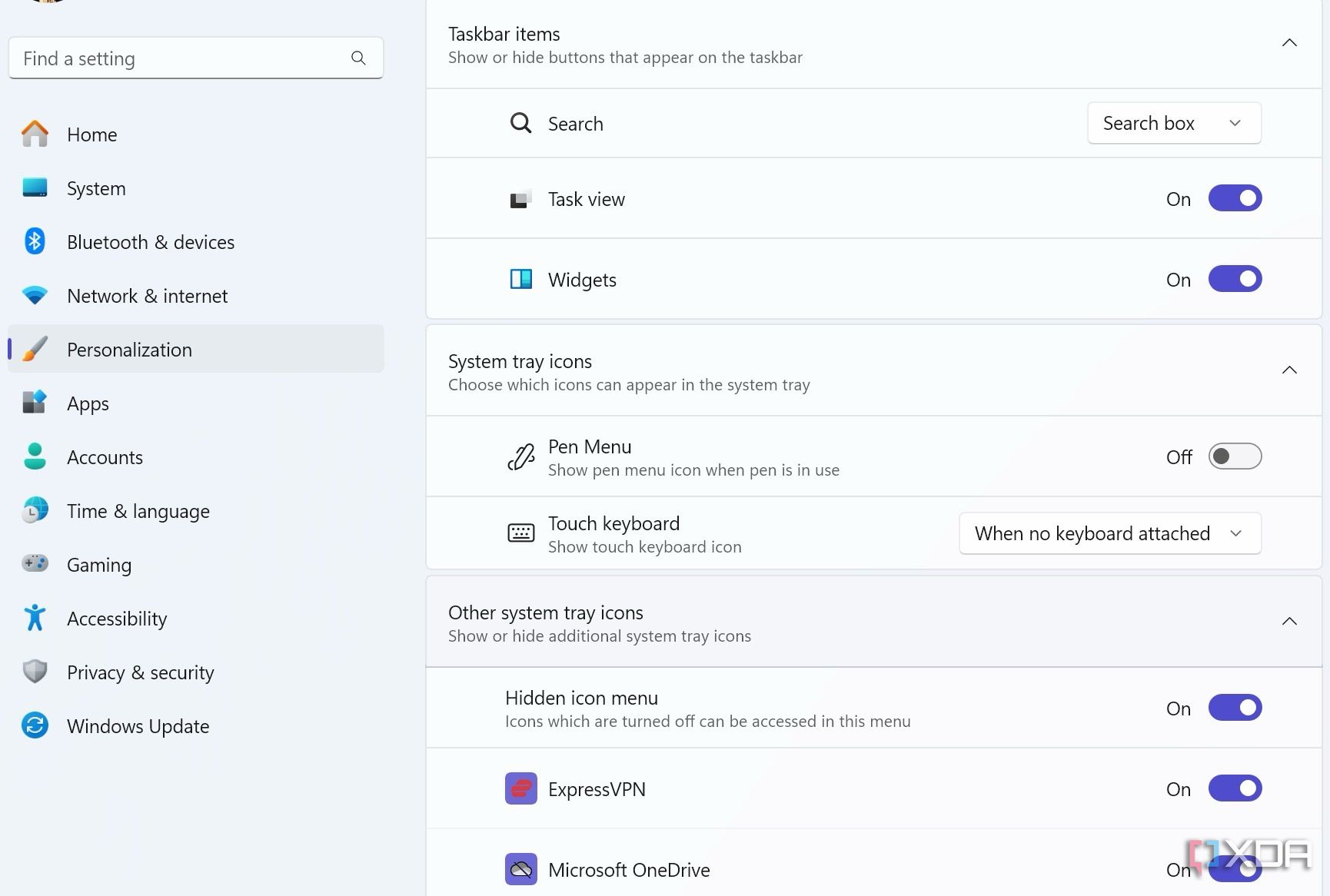Select Network & internet category
This screenshot has width=1330, height=896.
pos(195,296)
